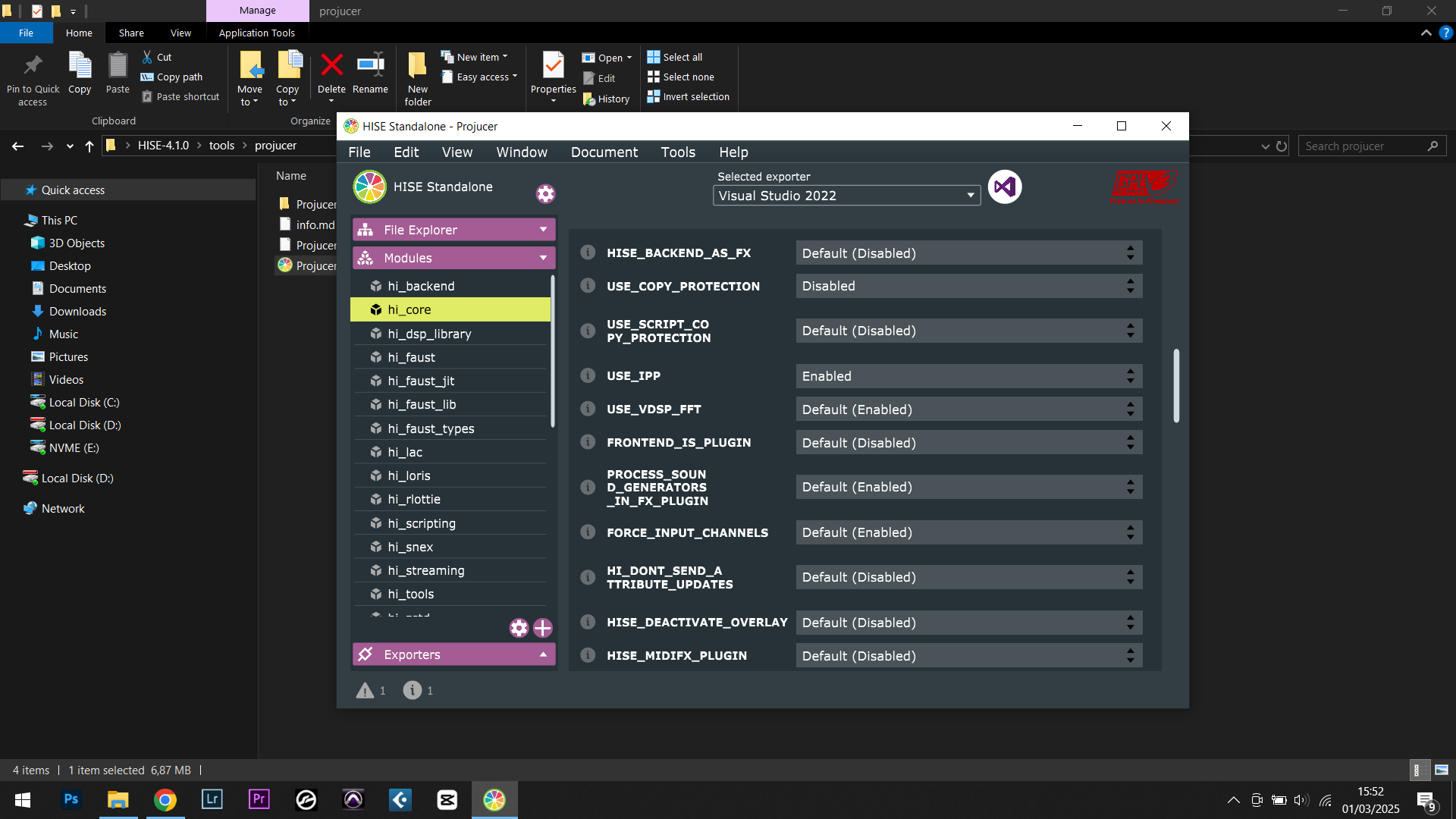The image size is (1456, 819).
Task: Select hi_dsp_library module
Action: pyautogui.click(x=450, y=334)
